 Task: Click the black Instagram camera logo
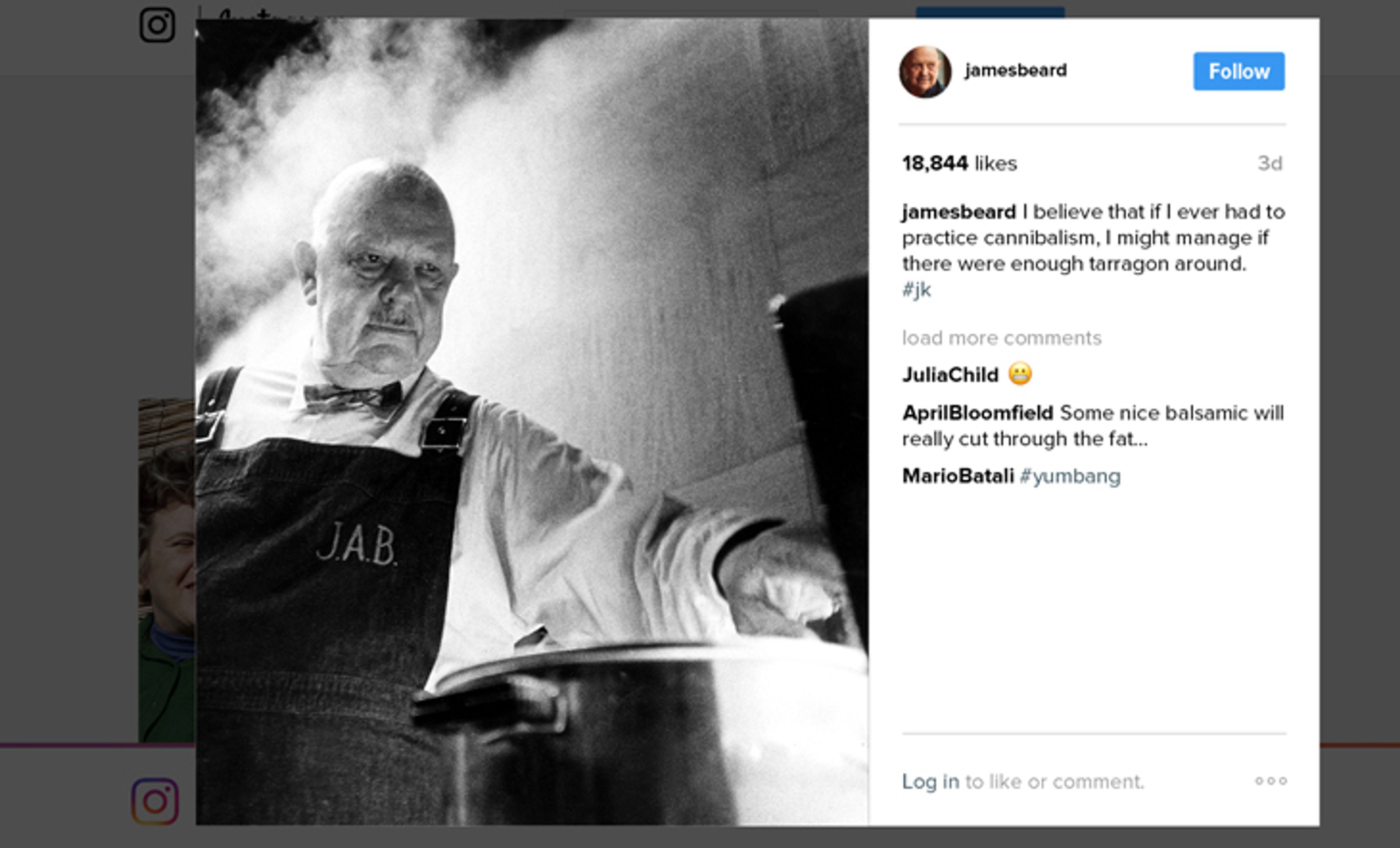click(x=157, y=25)
